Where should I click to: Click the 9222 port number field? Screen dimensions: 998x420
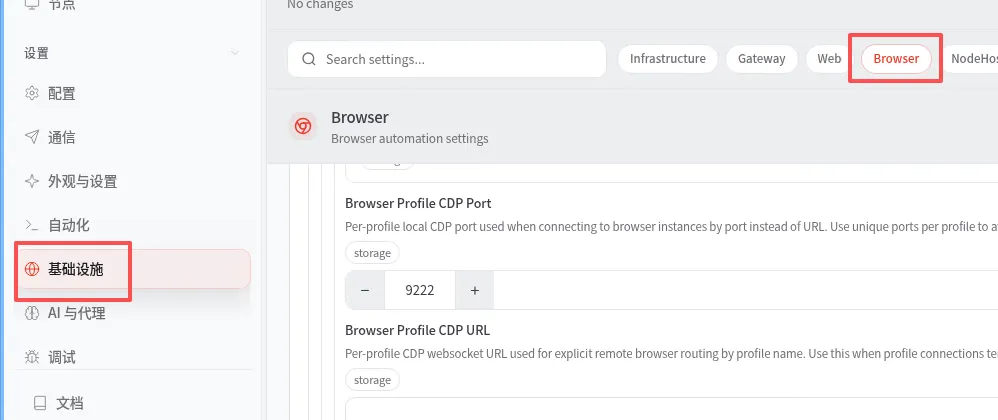[419, 290]
